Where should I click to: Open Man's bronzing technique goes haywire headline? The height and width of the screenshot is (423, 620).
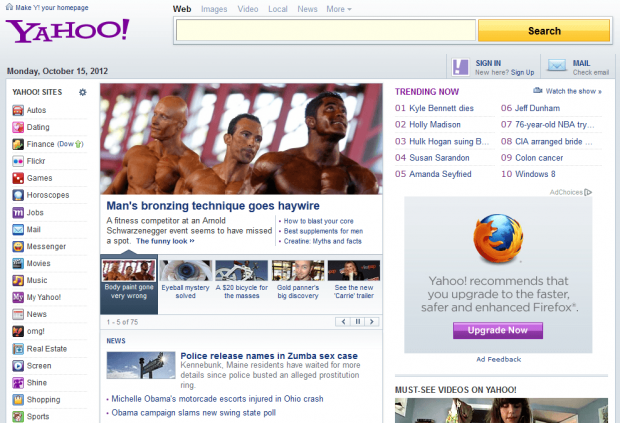pos(213,206)
